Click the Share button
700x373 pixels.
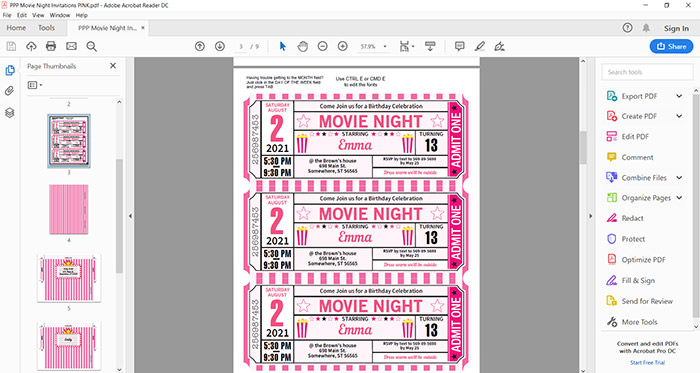(671, 46)
